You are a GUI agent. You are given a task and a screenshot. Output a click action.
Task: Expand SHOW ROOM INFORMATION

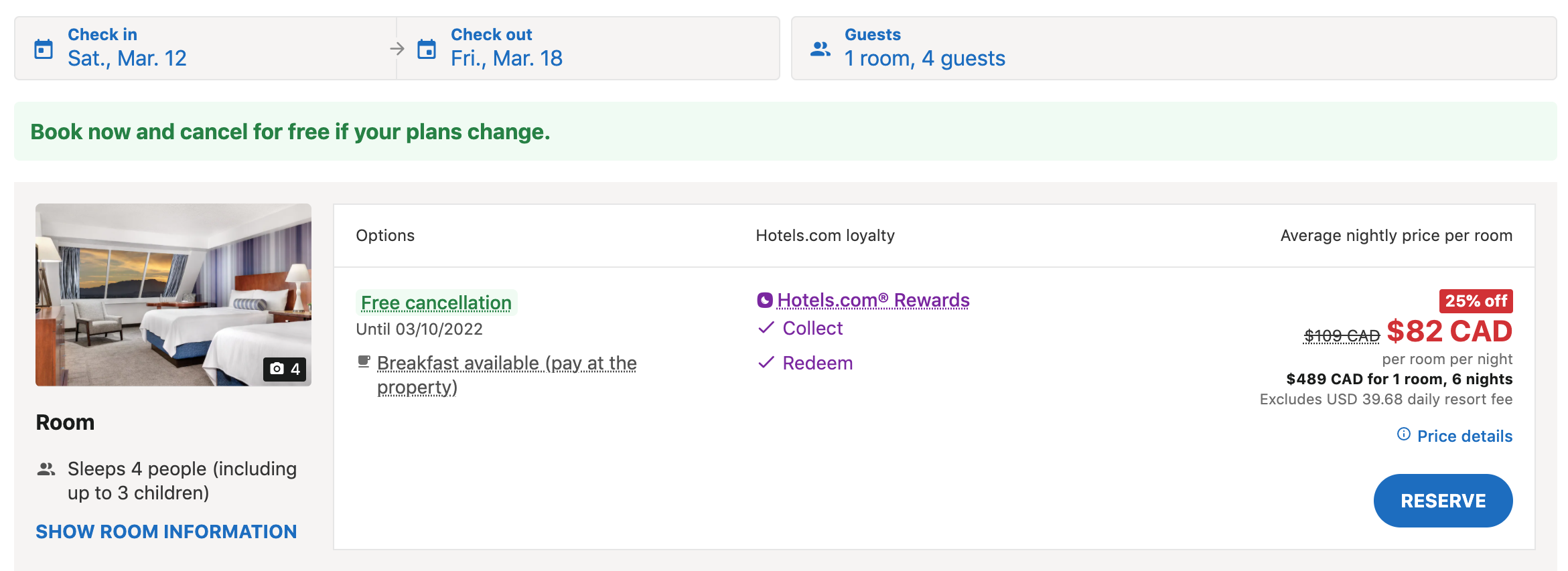(166, 532)
